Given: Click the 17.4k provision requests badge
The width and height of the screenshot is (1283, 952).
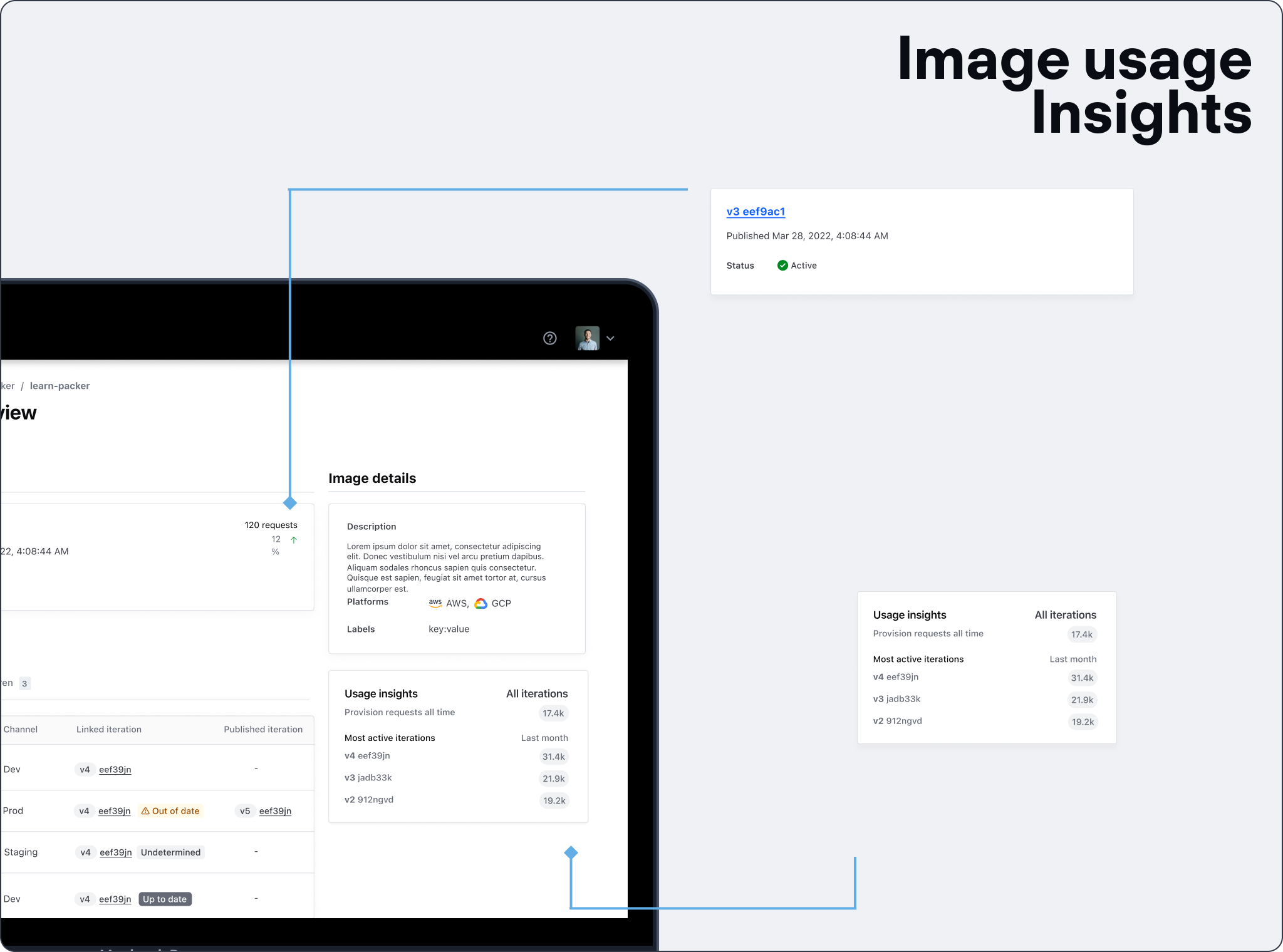Looking at the screenshot, I should tap(553, 713).
